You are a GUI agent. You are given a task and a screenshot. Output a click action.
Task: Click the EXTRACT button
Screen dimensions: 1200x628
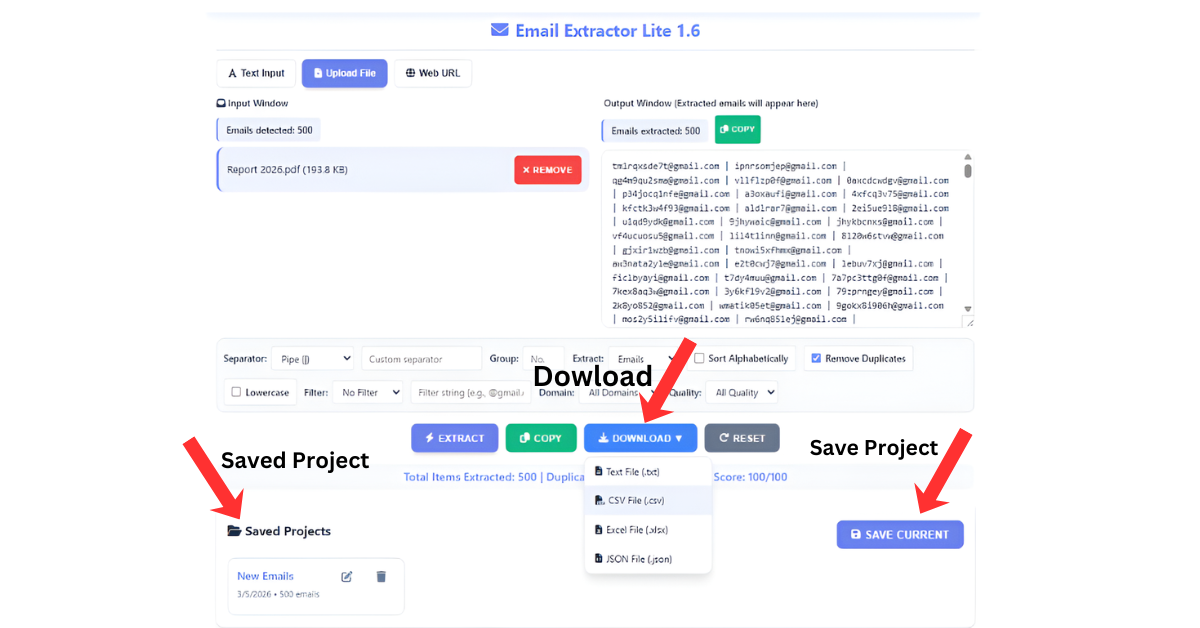[454, 438]
